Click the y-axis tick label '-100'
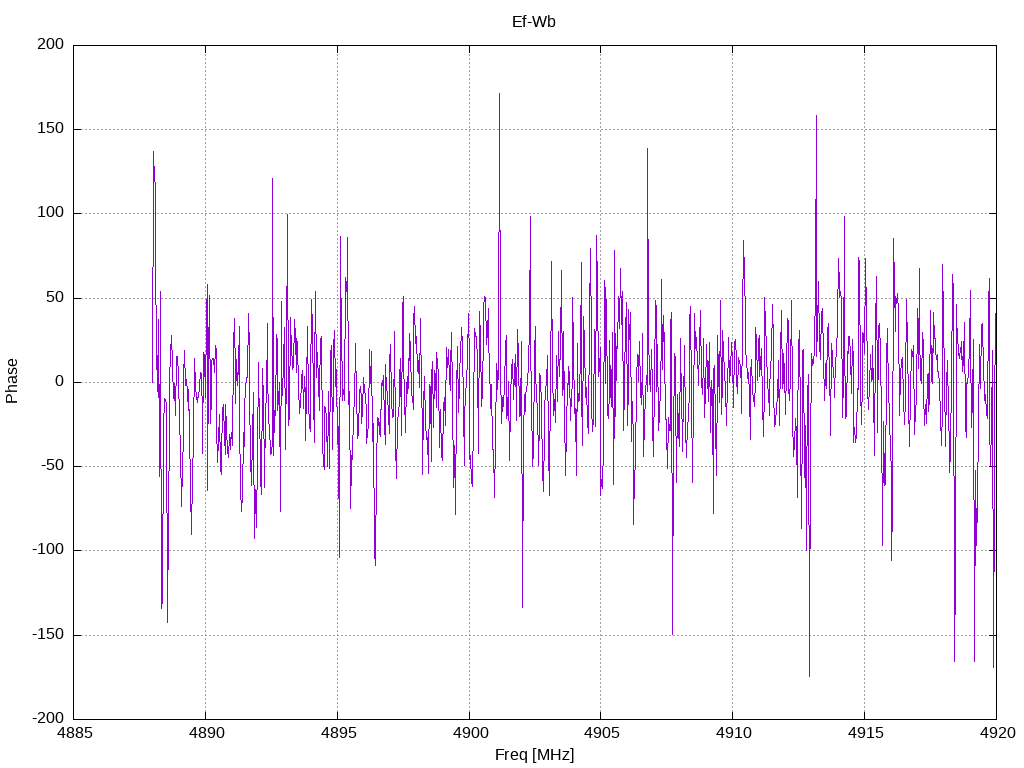 pyautogui.click(x=48, y=550)
